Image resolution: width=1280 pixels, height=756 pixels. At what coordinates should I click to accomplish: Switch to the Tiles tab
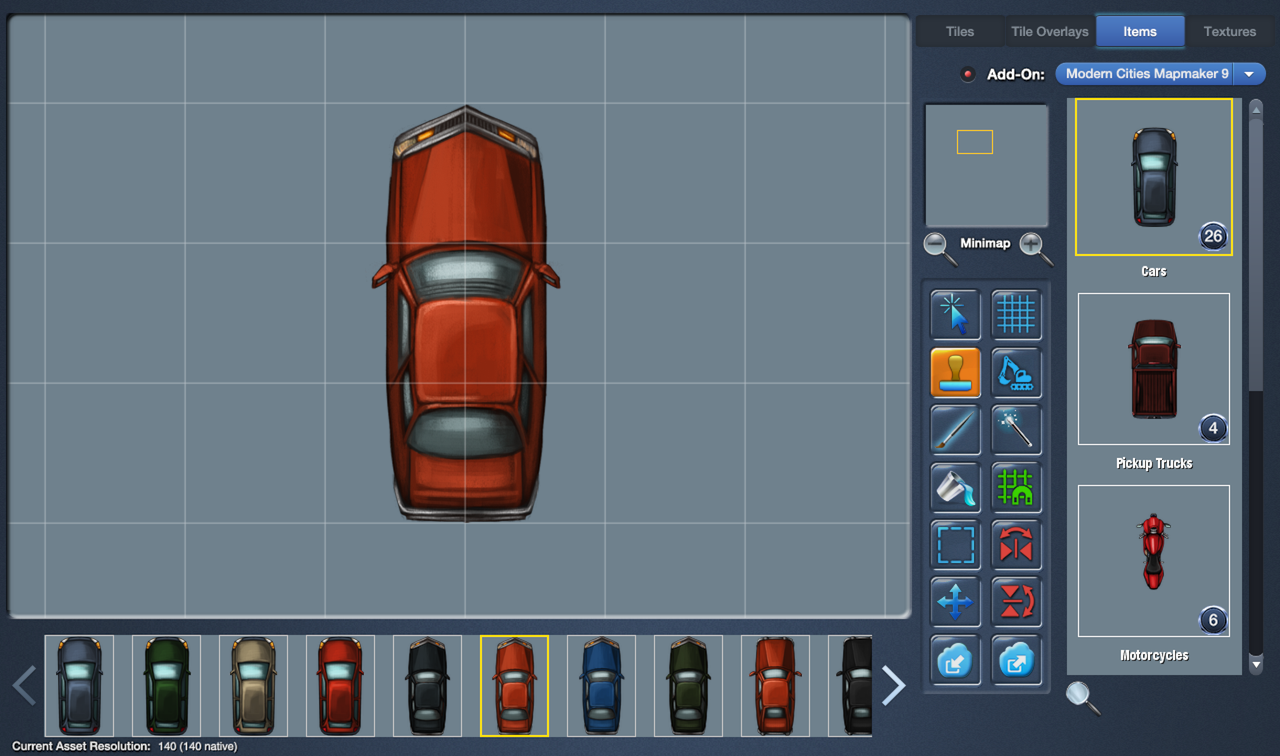coord(960,31)
